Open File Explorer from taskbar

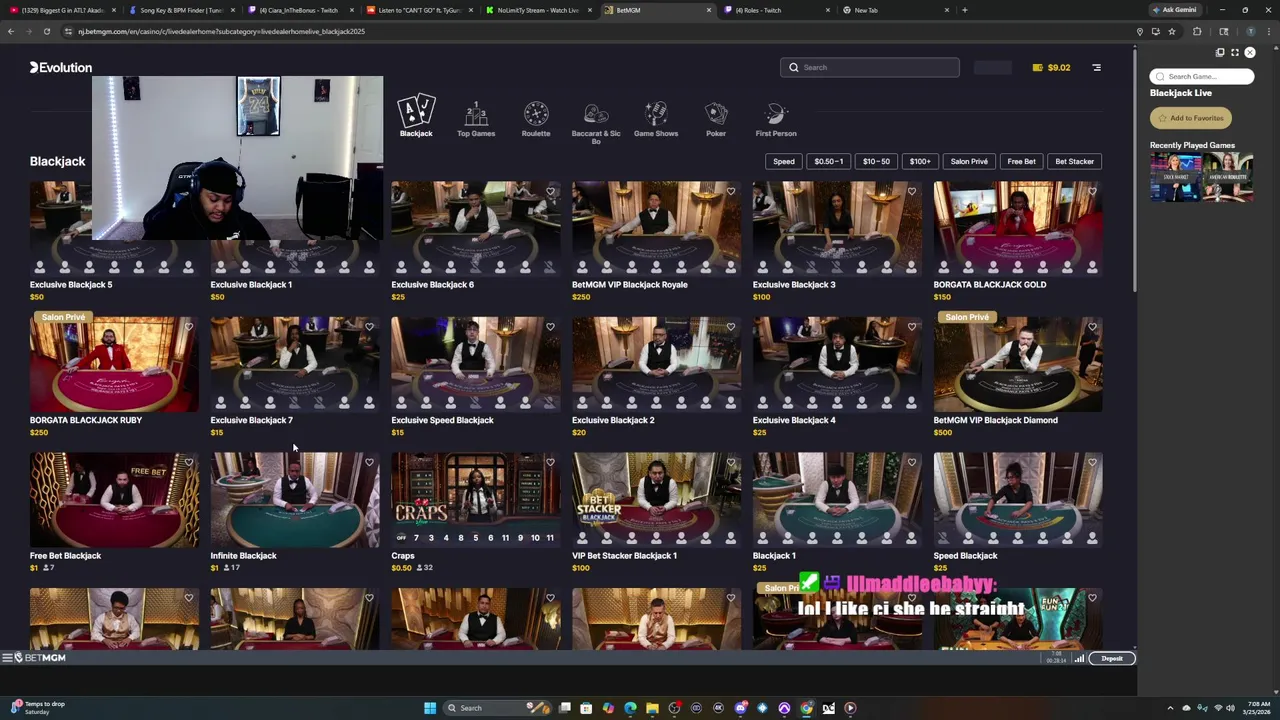(x=652, y=708)
